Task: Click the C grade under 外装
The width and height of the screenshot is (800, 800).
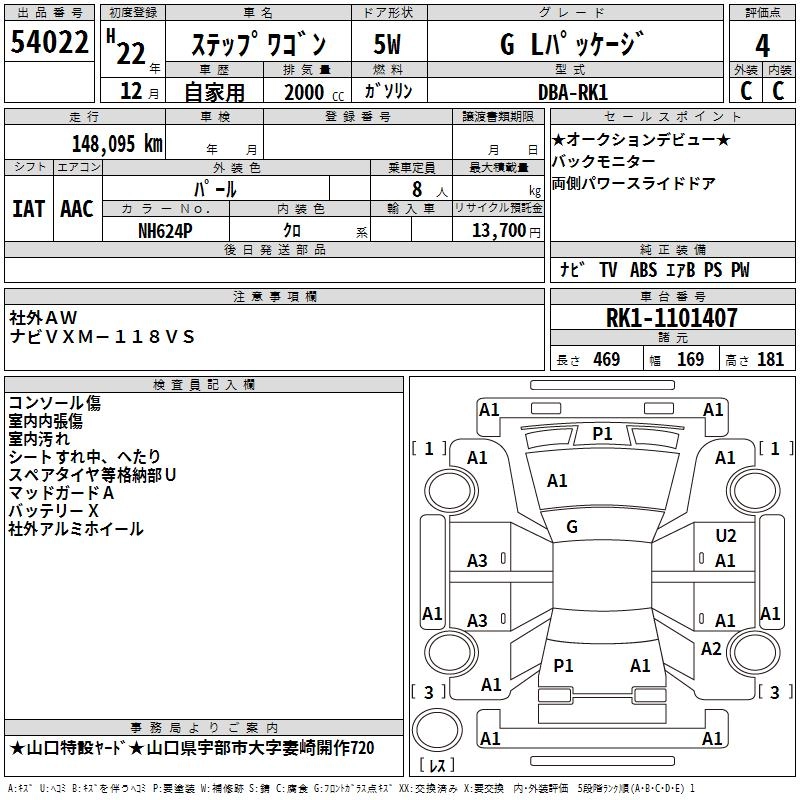Action: coord(746,91)
